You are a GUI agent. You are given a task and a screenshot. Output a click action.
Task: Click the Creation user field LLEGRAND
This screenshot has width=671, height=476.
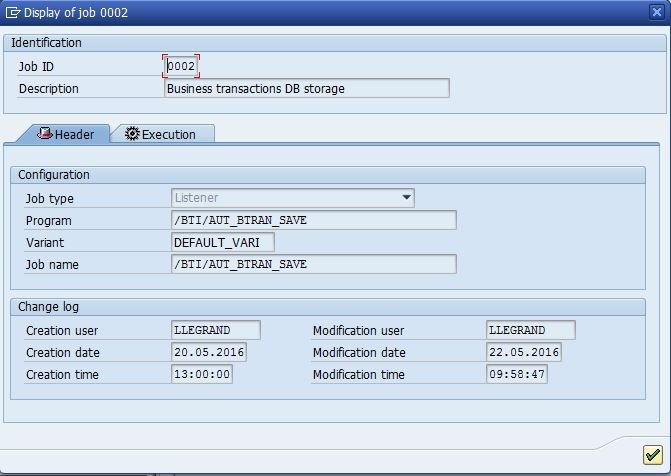(x=216, y=330)
